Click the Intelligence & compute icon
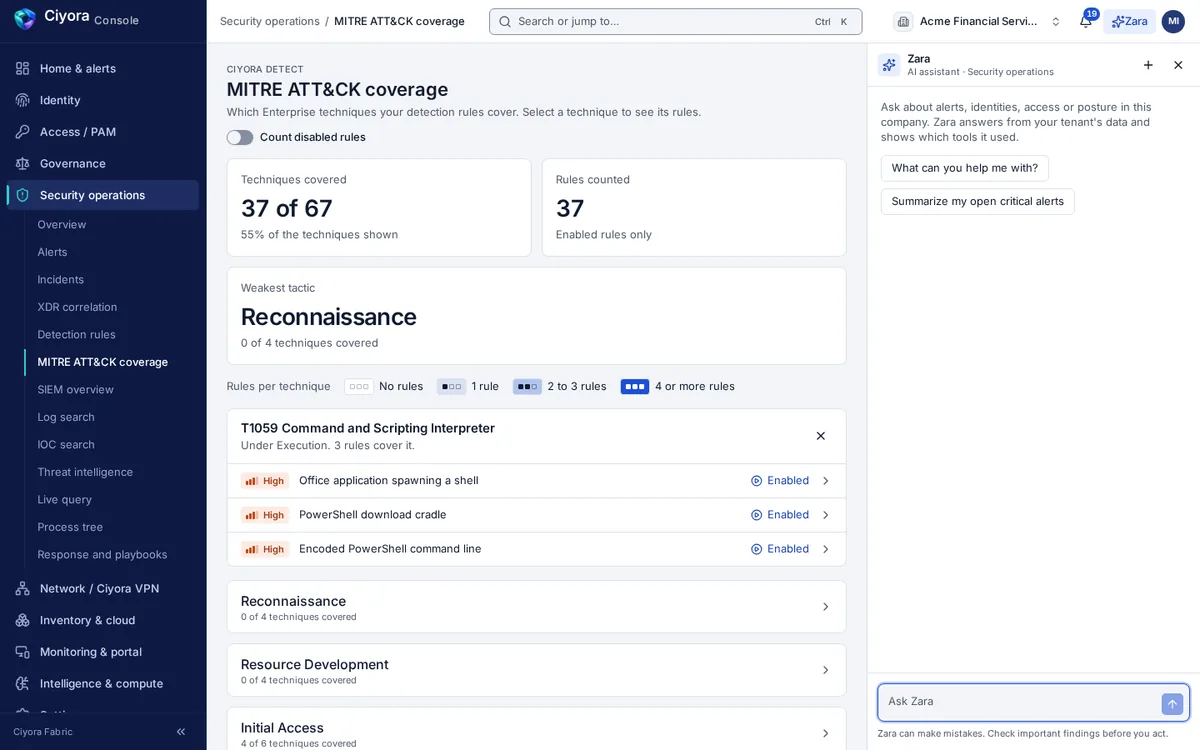This screenshot has width=1200, height=750. 23,684
